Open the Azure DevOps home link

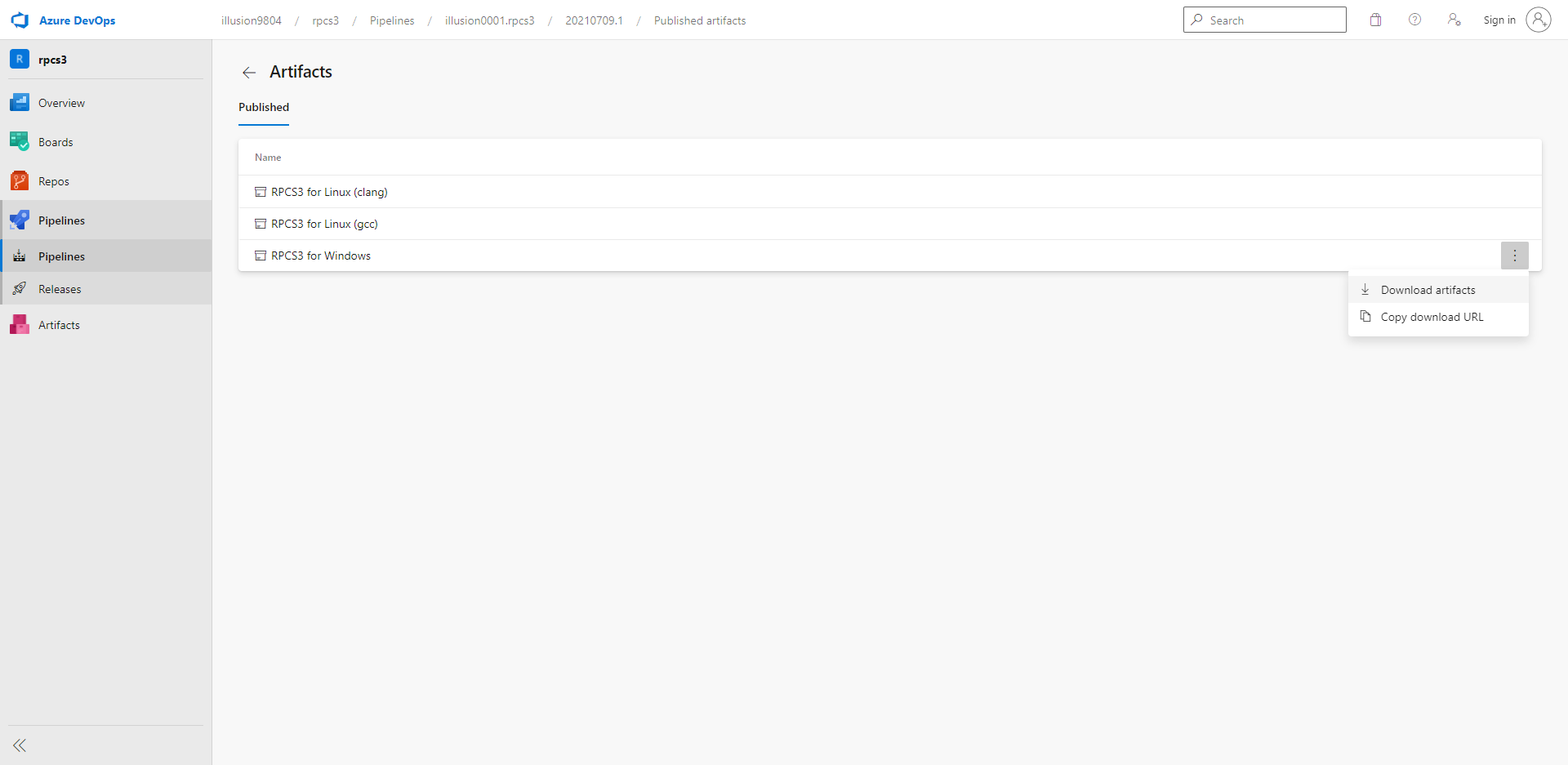pos(77,20)
